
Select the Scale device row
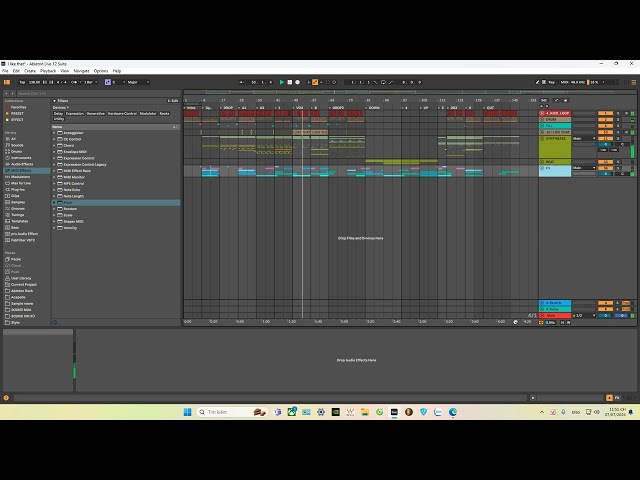pyautogui.click(x=116, y=215)
